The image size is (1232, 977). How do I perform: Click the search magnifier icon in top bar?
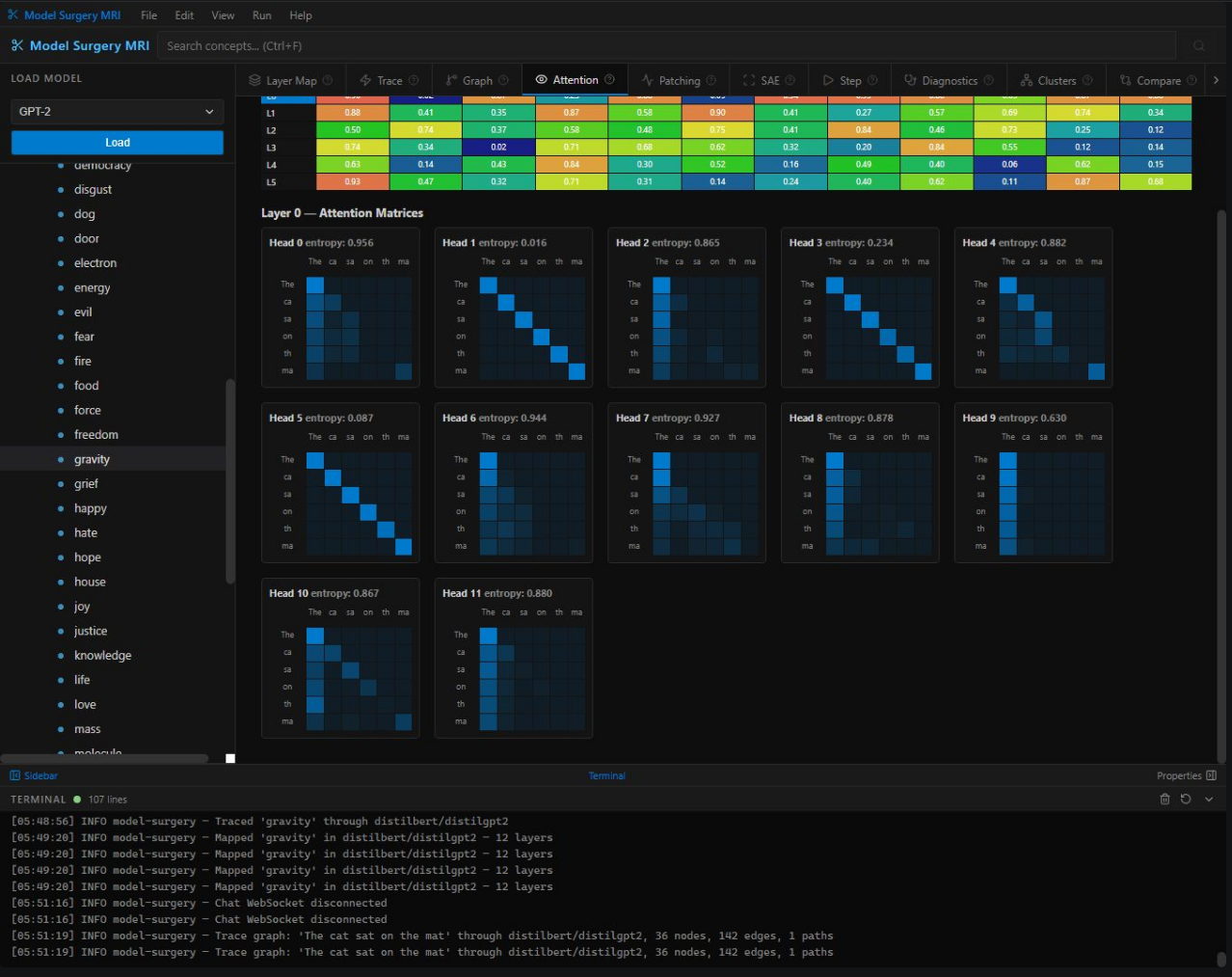[x=1198, y=45]
